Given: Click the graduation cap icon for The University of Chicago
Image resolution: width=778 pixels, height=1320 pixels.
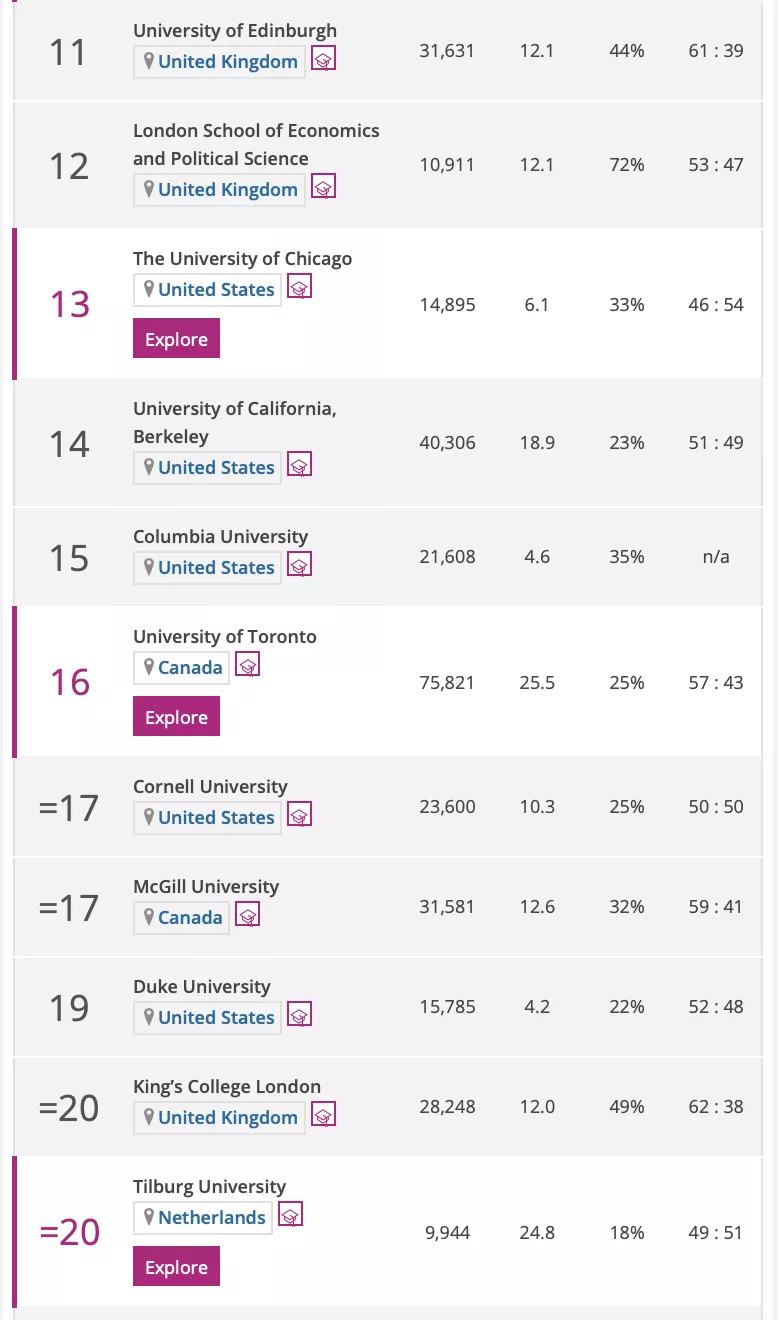Looking at the screenshot, I should click(x=299, y=287).
